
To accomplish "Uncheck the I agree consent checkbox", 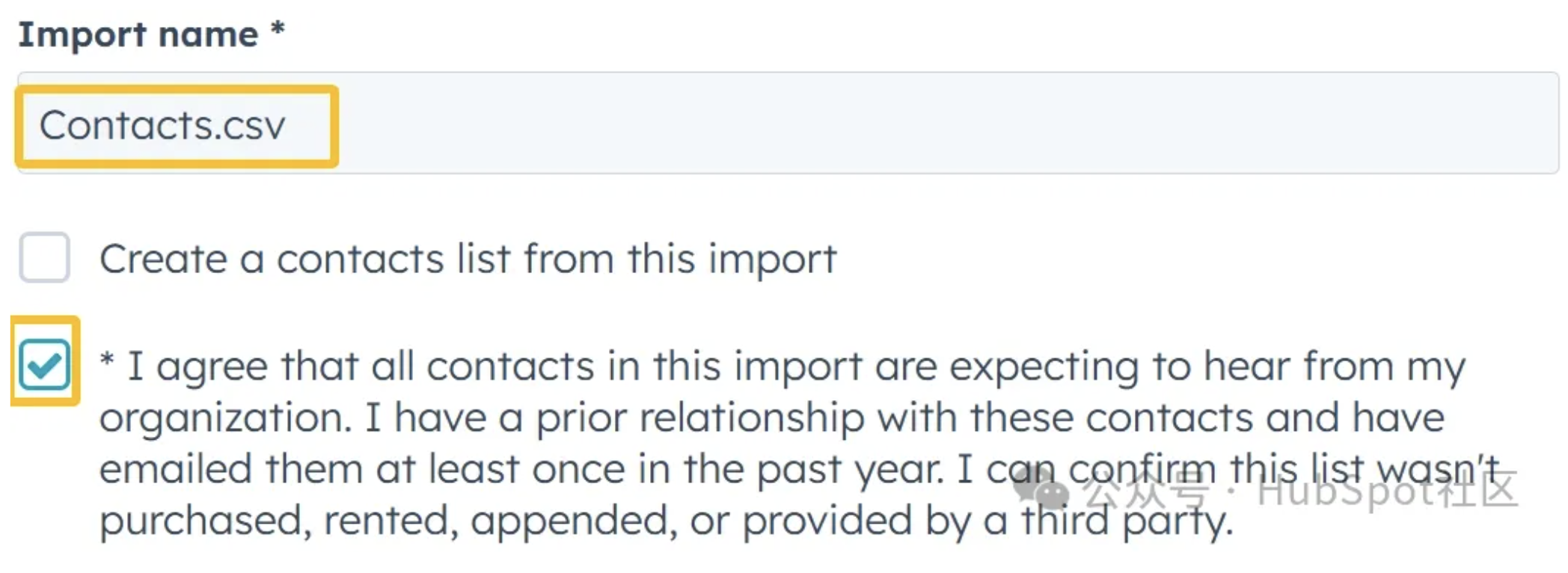I will [x=45, y=364].
